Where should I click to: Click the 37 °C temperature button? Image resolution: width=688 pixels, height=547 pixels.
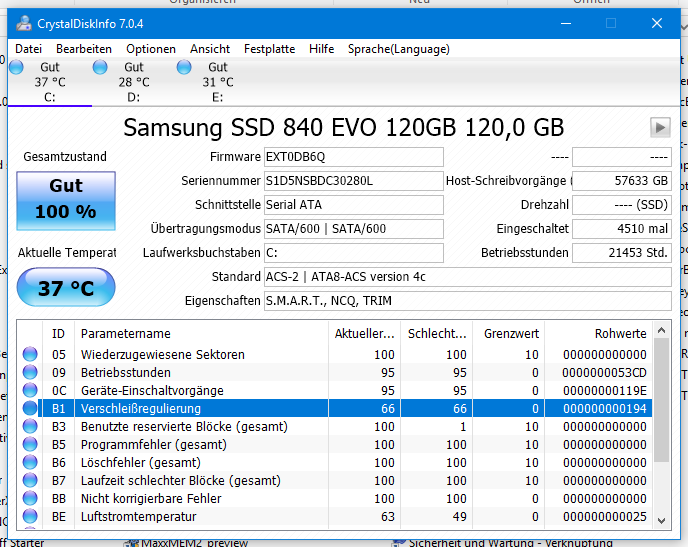click(66, 287)
